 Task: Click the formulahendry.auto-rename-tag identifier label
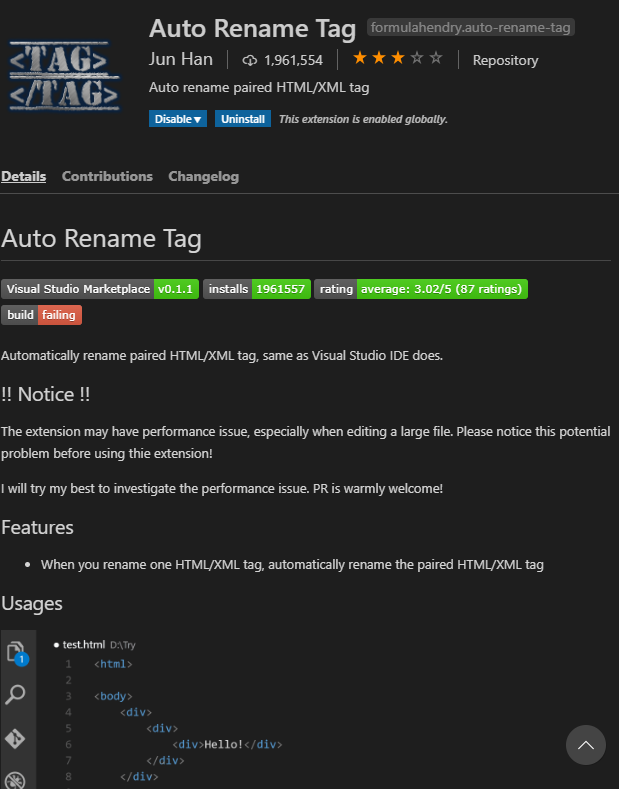click(x=471, y=27)
